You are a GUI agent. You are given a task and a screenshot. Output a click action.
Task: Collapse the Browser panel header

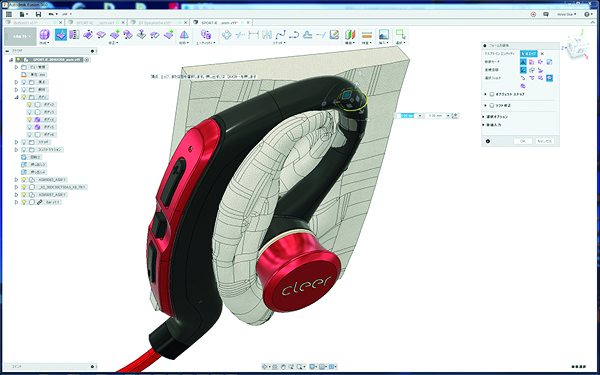8,51
